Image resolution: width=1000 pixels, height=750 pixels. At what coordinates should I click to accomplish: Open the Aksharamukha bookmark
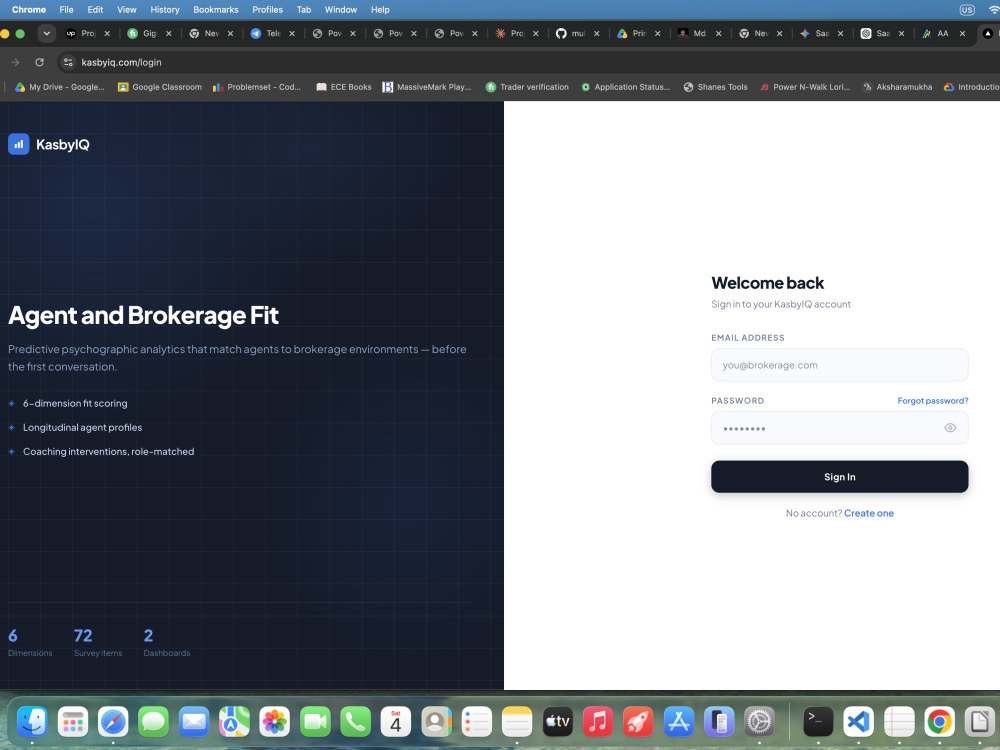pyautogui.click(x=897, y=87)
